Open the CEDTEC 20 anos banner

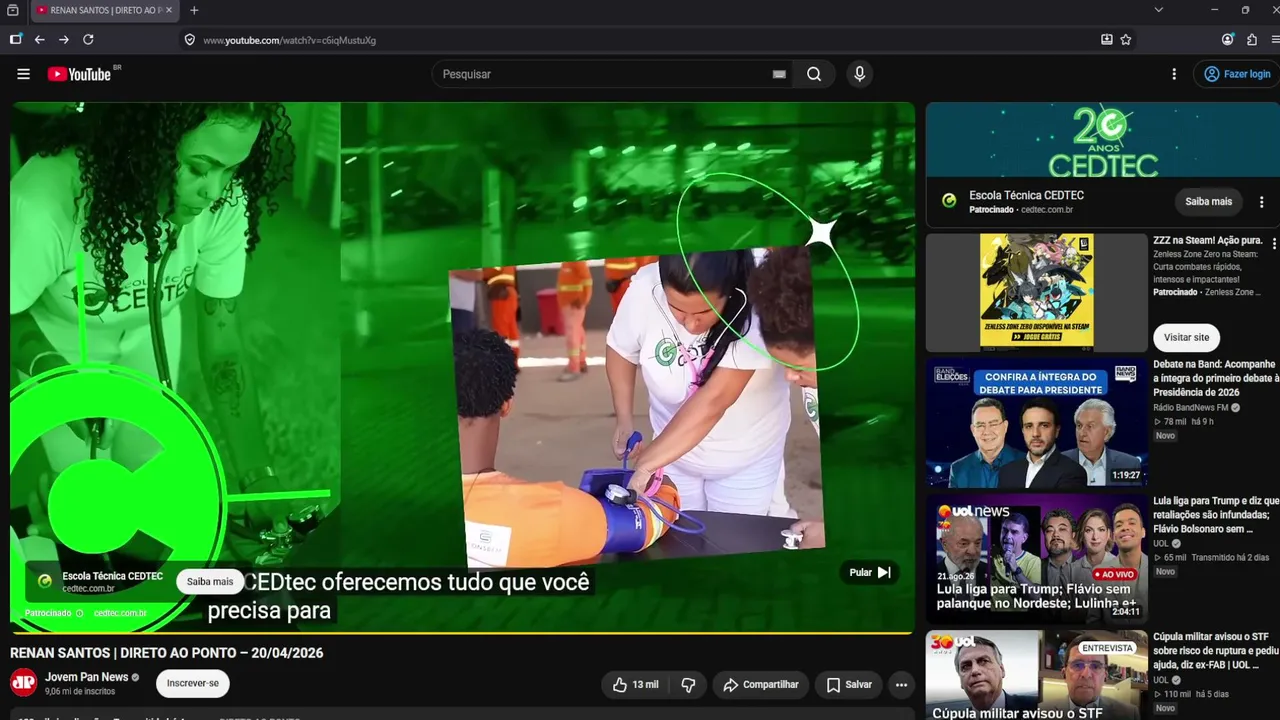[1102, 140]
